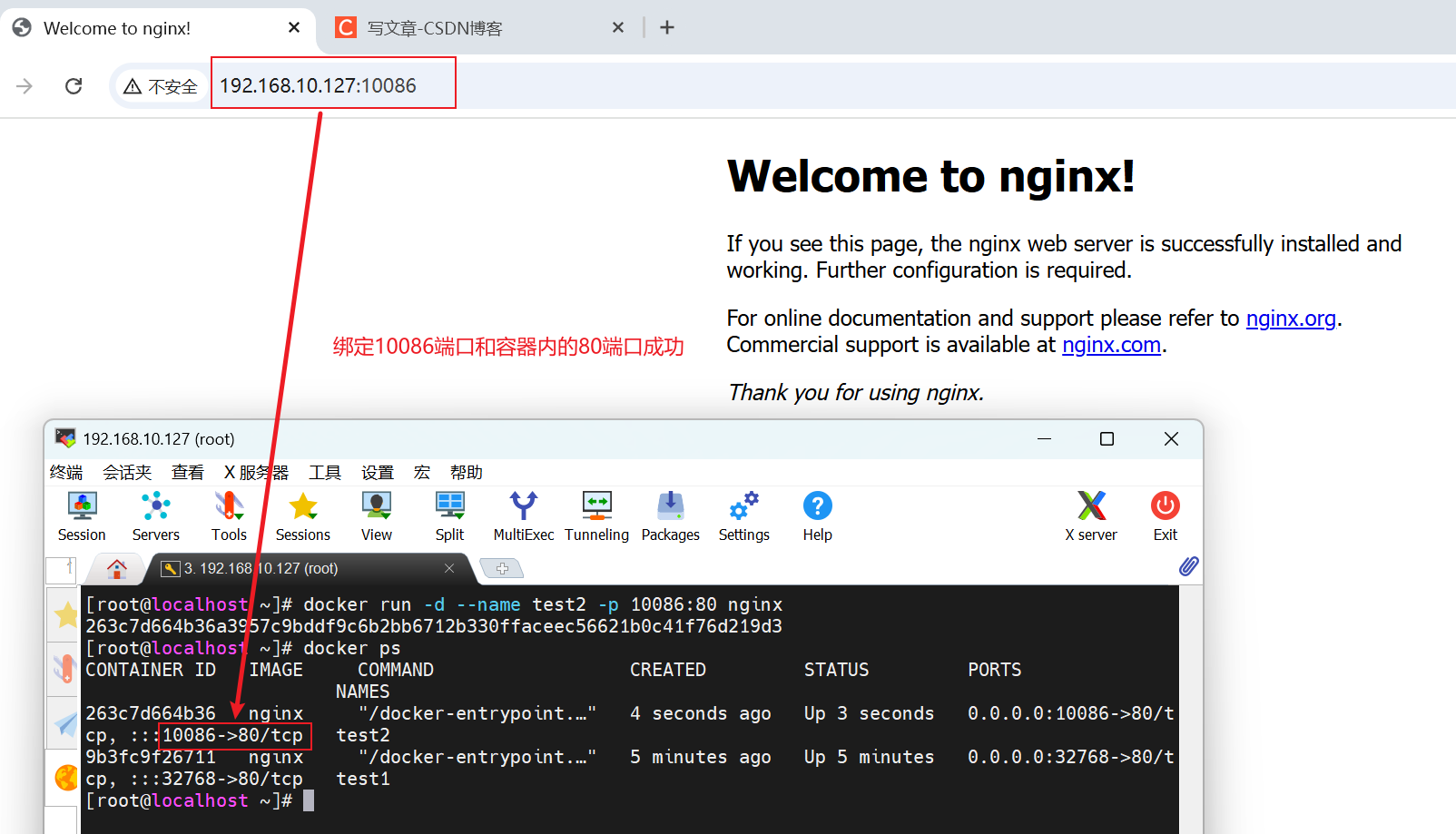Open the 帮助 menu
This screenshot has width=1456, height=834.
pyautogui.click(x=467, y=472)
